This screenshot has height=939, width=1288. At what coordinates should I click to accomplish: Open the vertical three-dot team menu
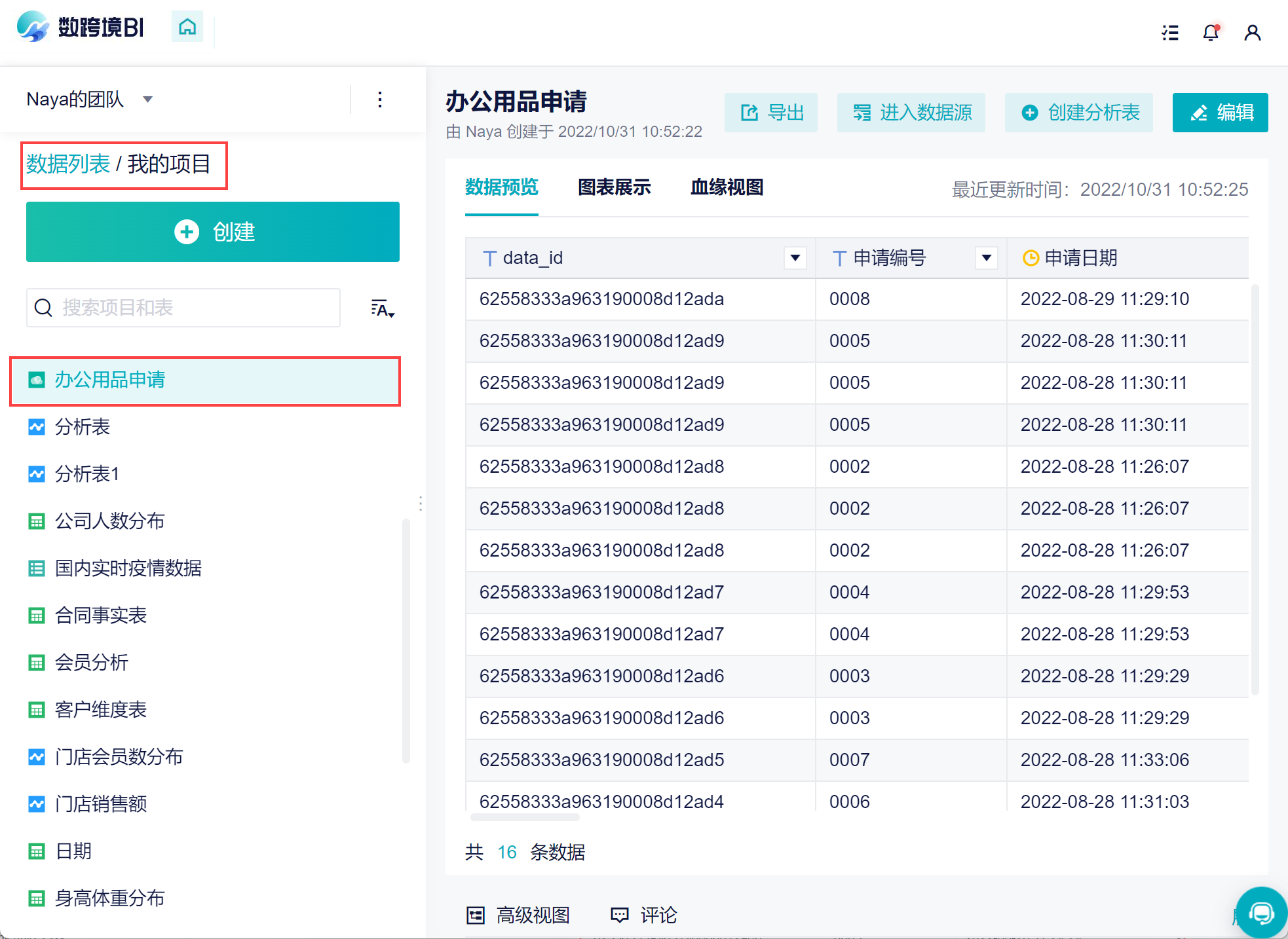tap(380, 100)
